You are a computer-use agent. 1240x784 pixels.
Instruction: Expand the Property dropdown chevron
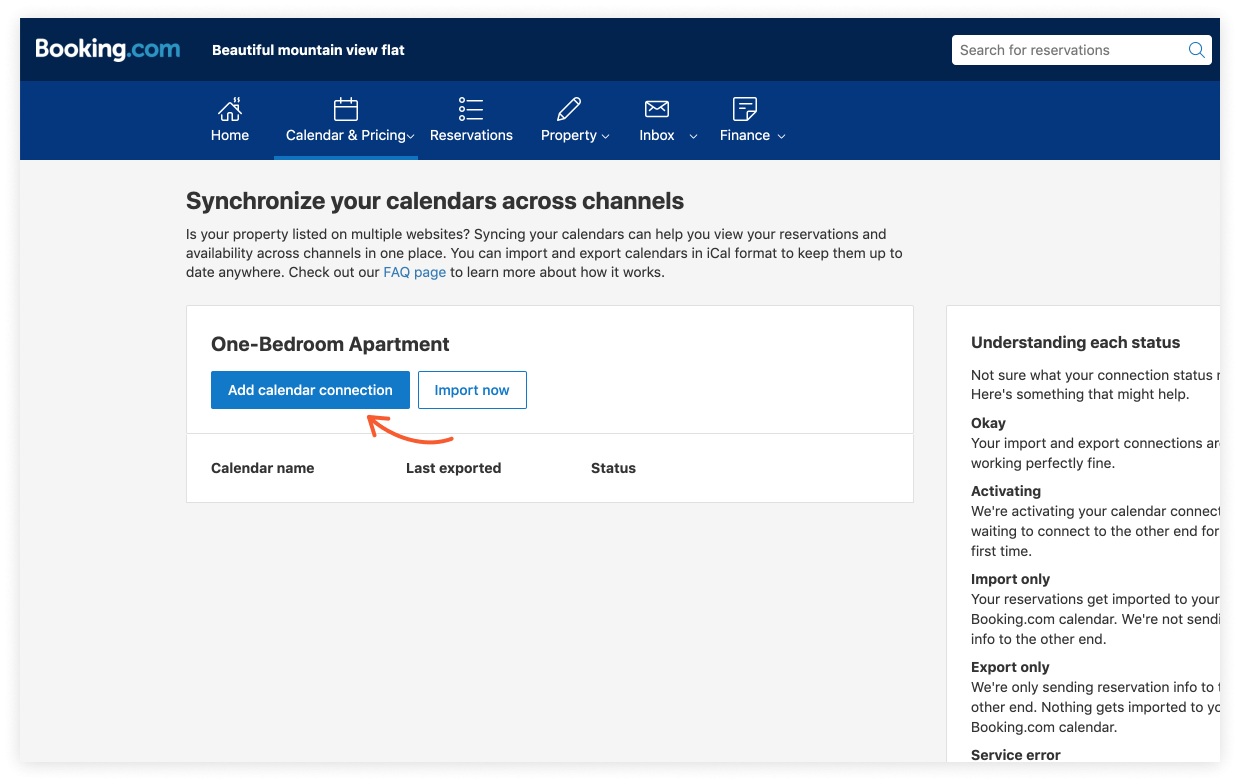click(605, 136)
